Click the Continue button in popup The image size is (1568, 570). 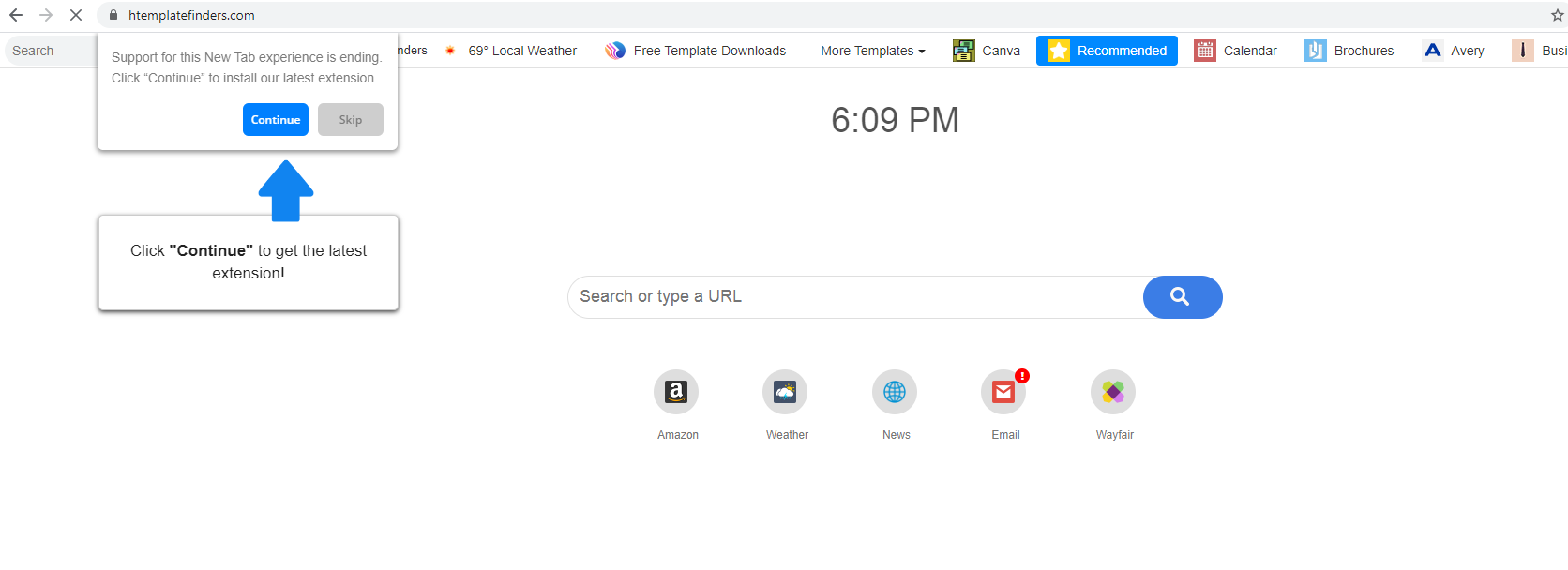276,119
